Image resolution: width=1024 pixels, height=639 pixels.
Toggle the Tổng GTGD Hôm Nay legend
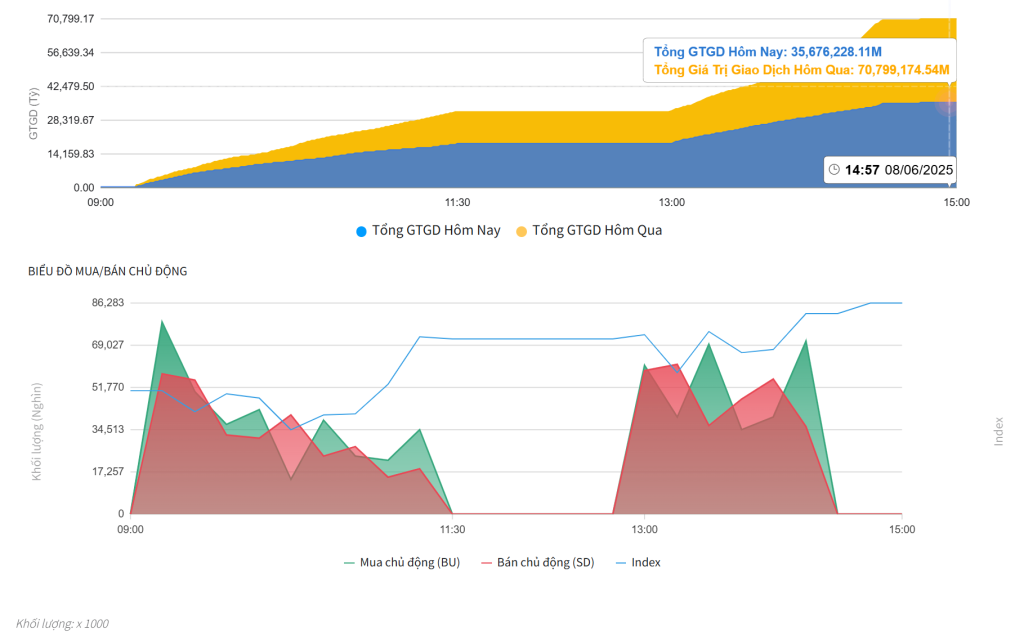point(428,231)
